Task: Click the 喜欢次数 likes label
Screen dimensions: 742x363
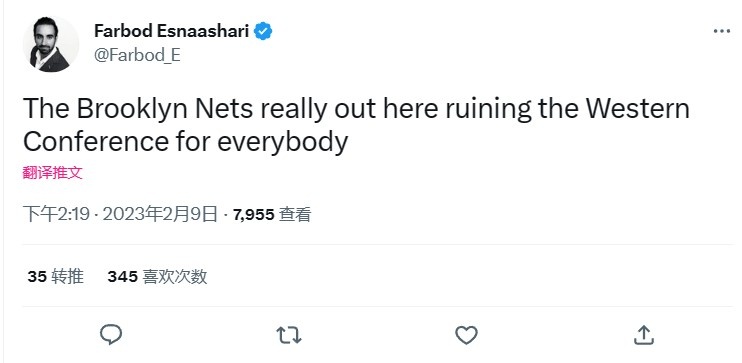Action: point(175,276)
